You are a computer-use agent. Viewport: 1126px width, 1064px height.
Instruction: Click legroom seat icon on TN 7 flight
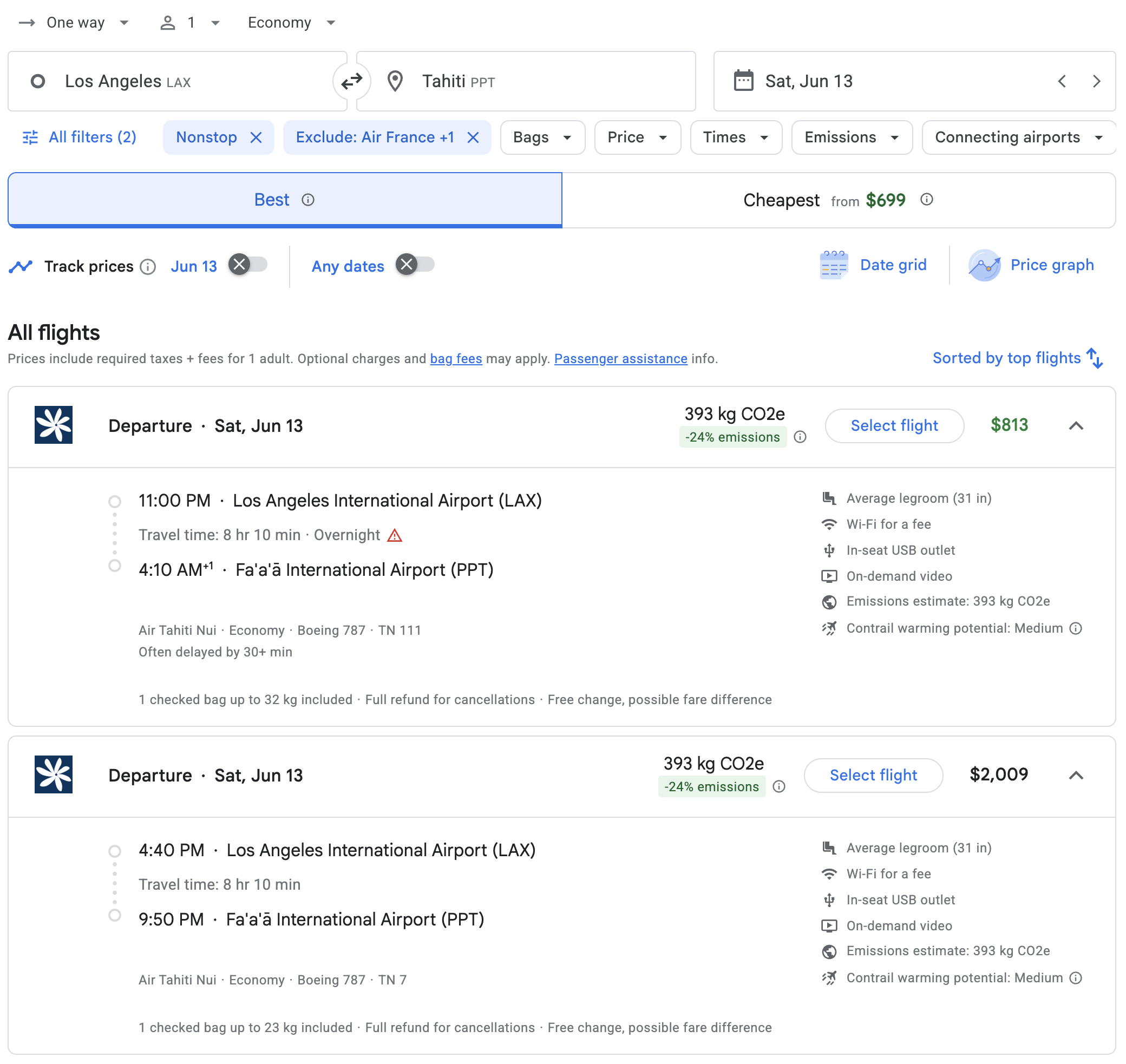point(829,848)
